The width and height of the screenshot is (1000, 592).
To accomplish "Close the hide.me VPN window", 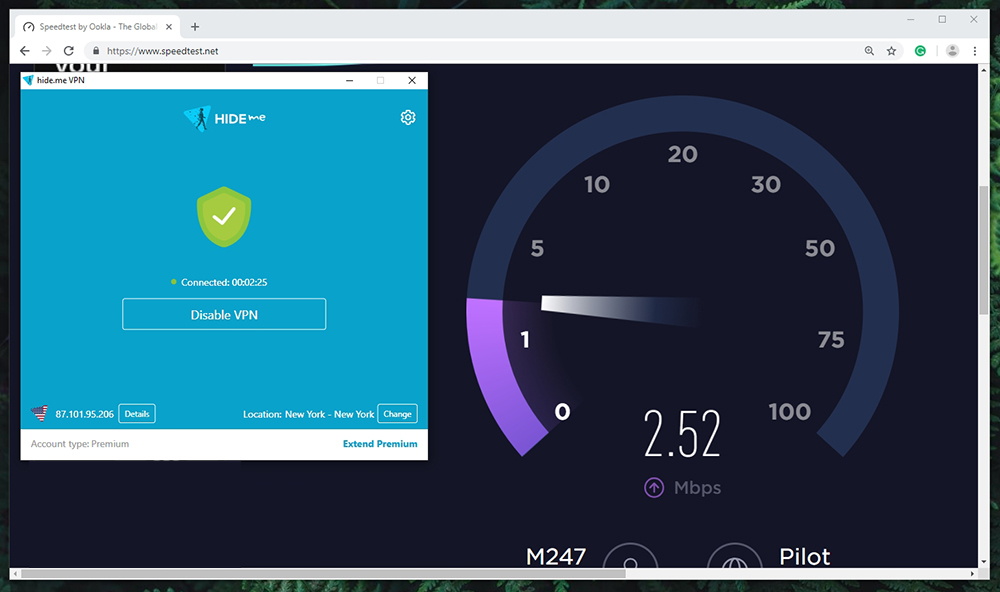I will click(412, 80).
